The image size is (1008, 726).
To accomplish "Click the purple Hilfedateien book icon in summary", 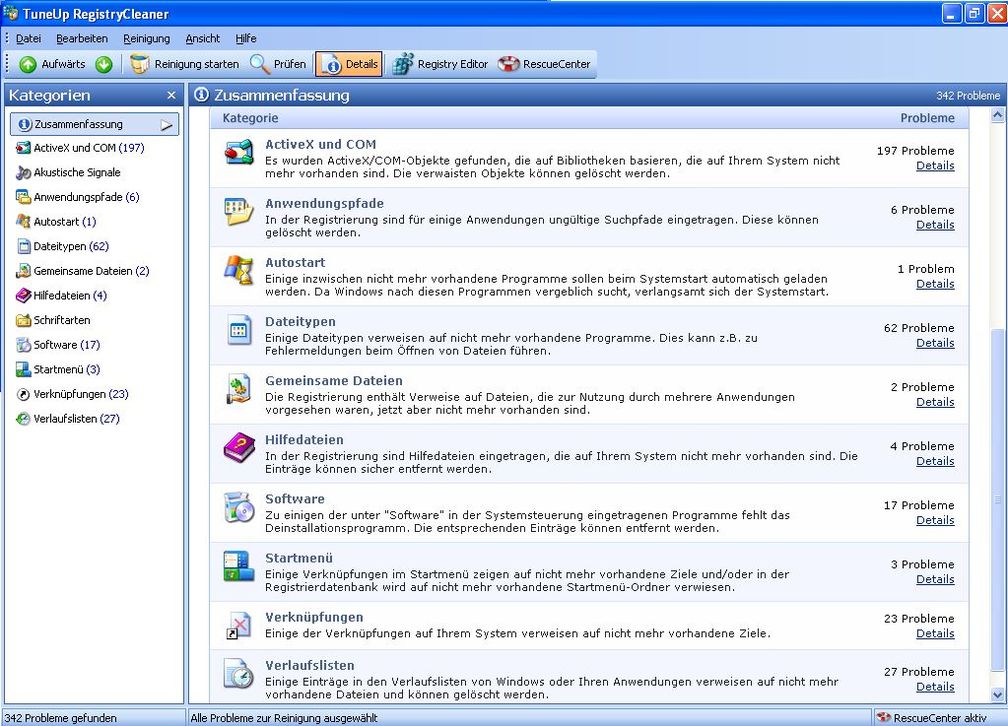I will (x=238, y=448).
